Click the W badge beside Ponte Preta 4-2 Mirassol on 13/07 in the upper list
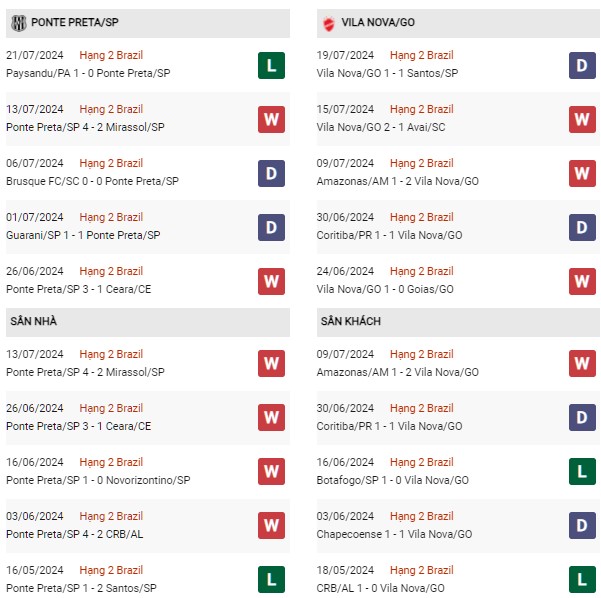The width and height of the screenshot is (601, 598). (271, 120)
